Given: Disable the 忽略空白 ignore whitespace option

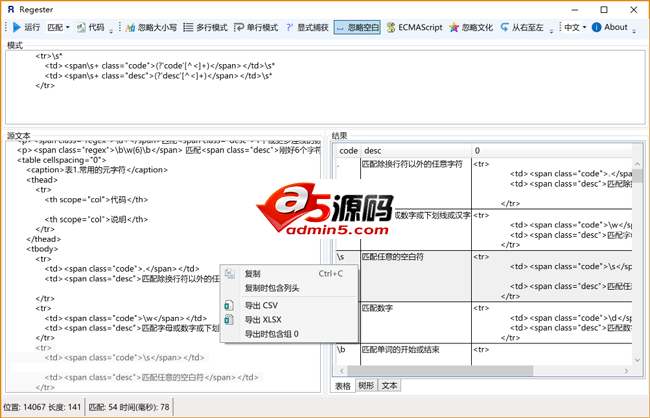Looking at the screenshot, I should click(x=357, y=27).
